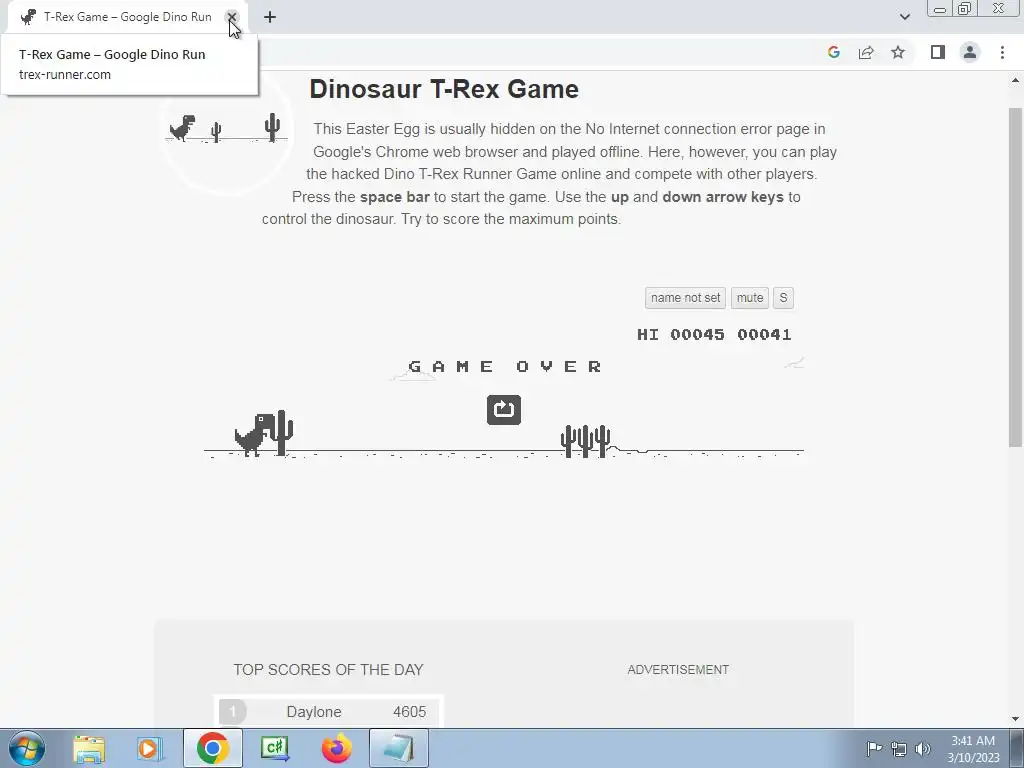This screenshot has width=1024, height=768.
Task: Click the scrollbar up arrow
Action: coord(1016,81)
